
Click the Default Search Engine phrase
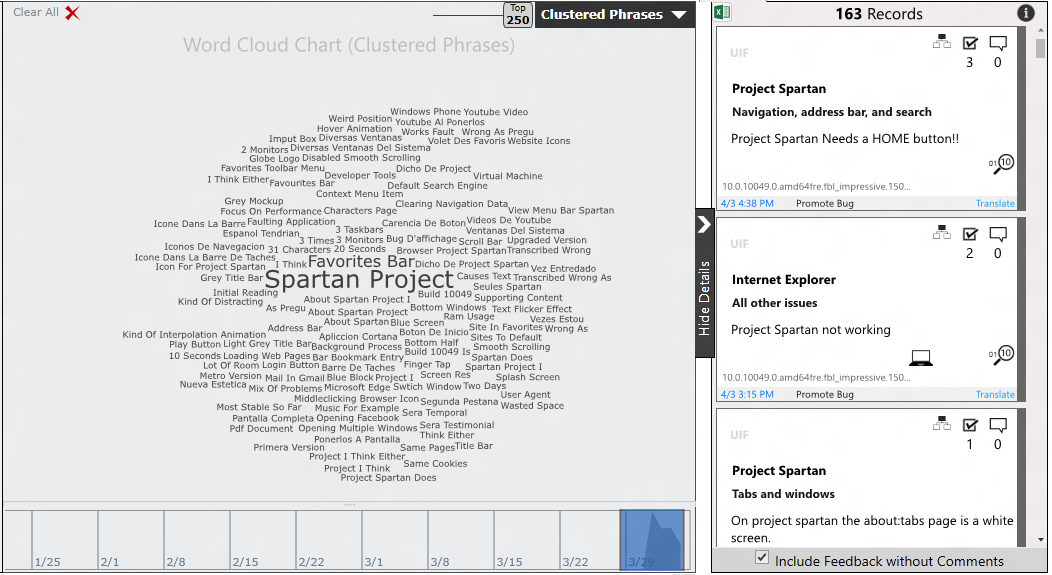pyautogui.click(x=437, y=186)
